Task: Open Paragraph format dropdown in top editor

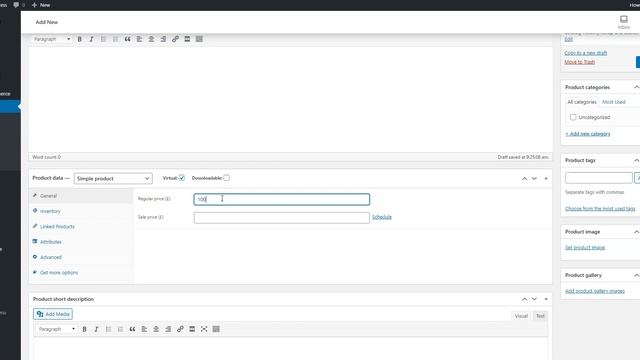Action: [x=51, y=39]
